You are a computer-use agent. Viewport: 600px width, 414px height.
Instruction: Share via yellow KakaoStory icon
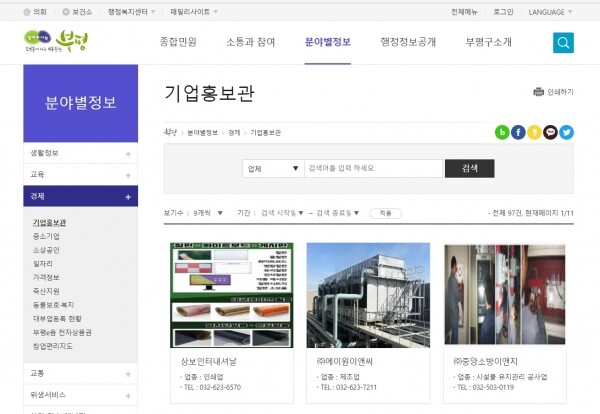click(534, 132)
